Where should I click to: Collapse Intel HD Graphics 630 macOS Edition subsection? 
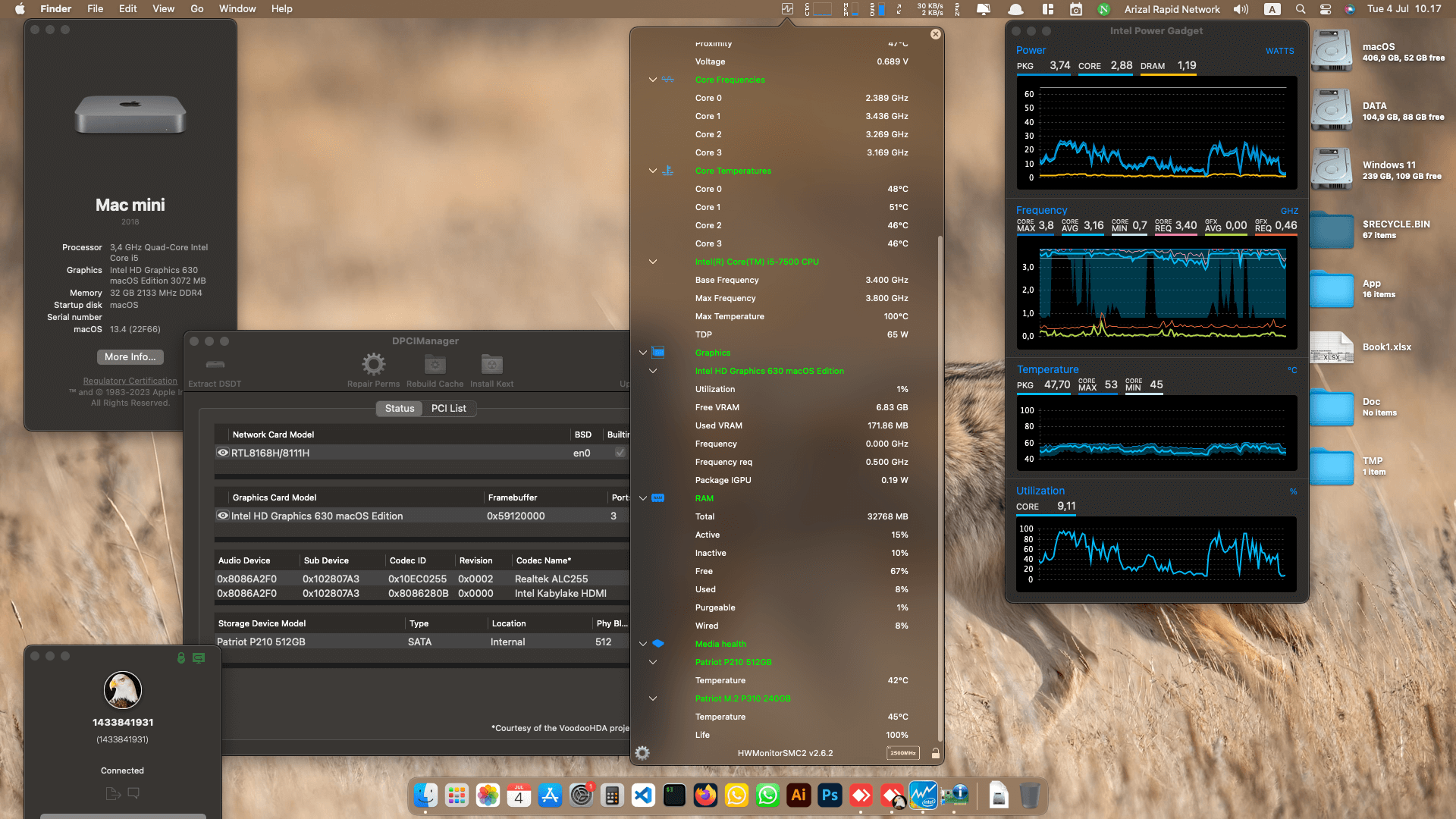click(x=652, y=371)
